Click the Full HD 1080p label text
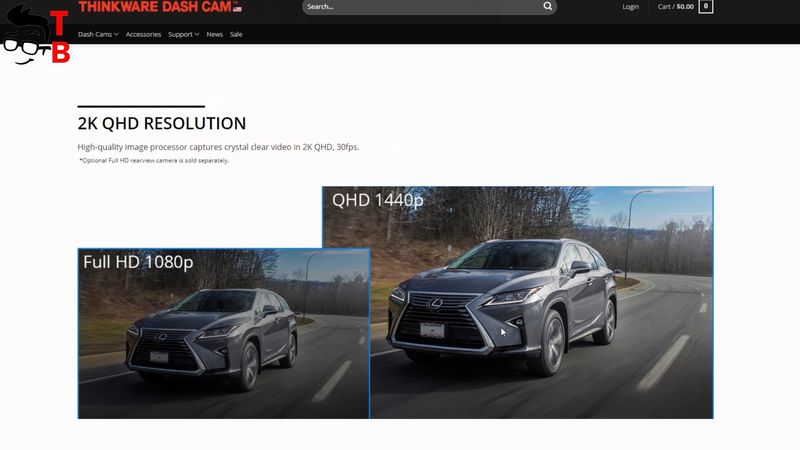Image resolution: width=800 pixels, height=450 pixels. [138, 262]
